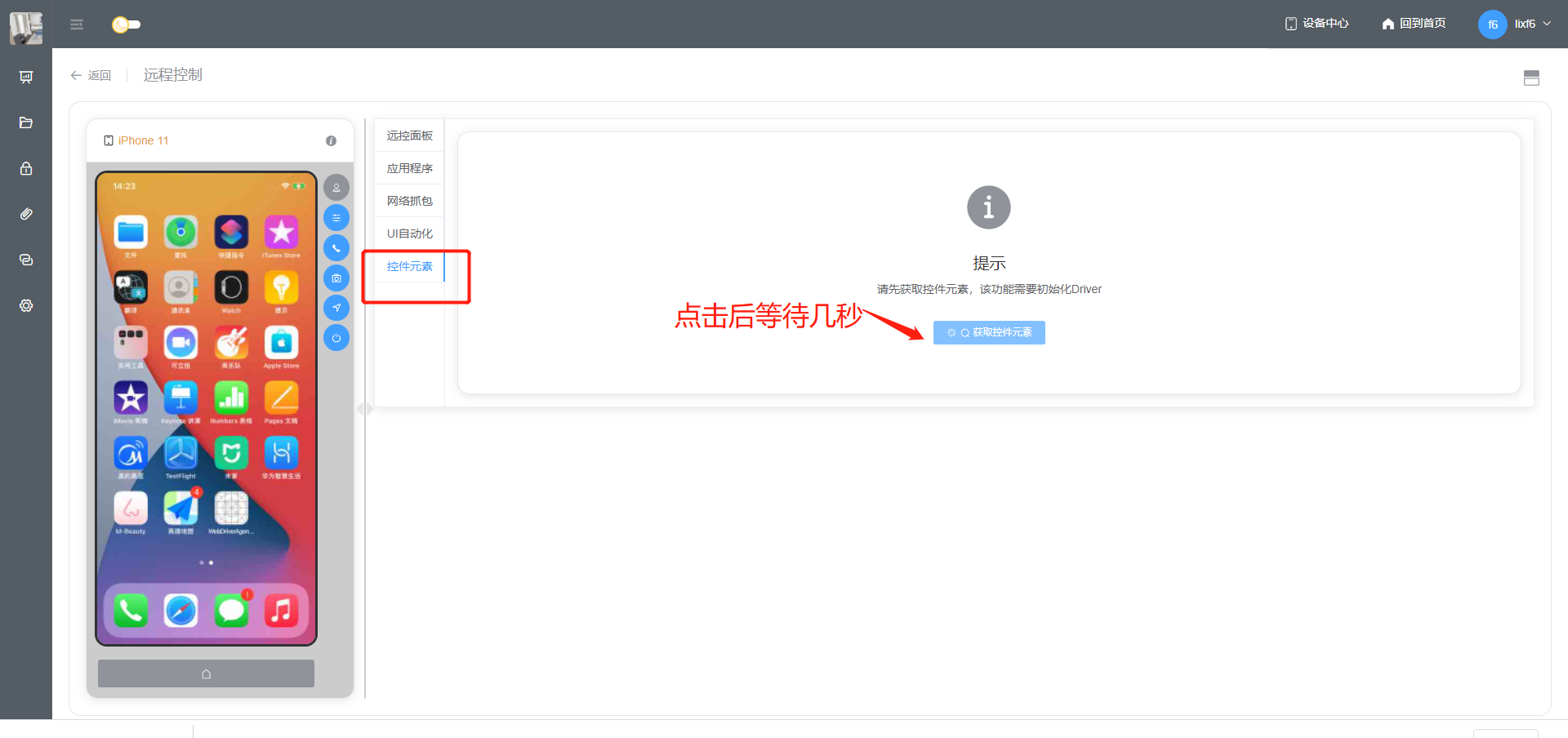Tap the Watch app on the phone
1568x738 pixels.
coord(231,288)
